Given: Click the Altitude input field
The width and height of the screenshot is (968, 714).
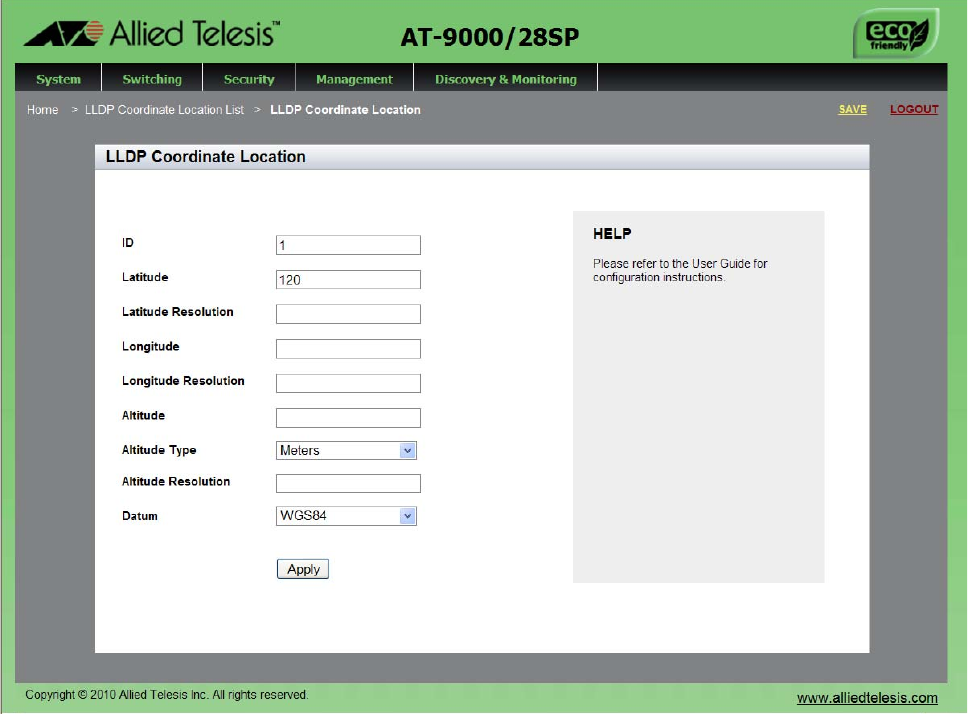Looking at the screenshot, I should coord(348,418).
